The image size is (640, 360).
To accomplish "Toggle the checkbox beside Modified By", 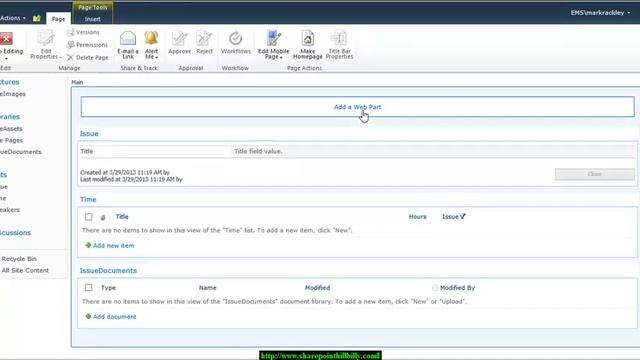I will 435,288.
